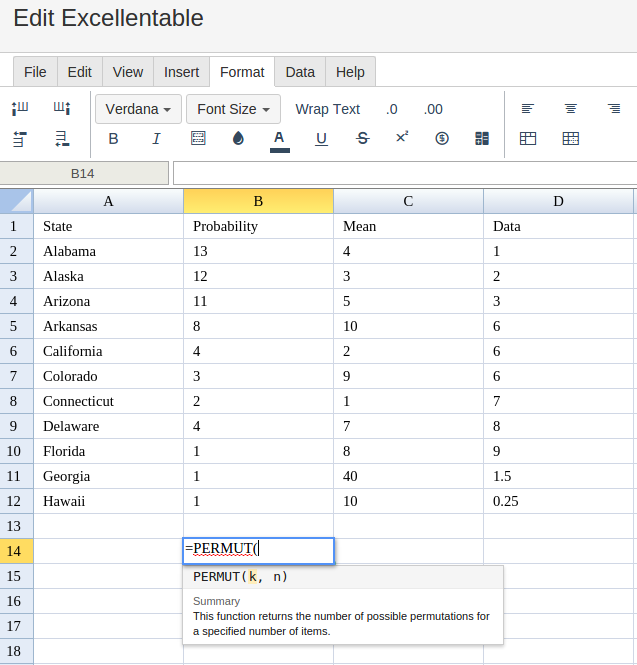Toggle underline formatting

[x=321, y=139]
